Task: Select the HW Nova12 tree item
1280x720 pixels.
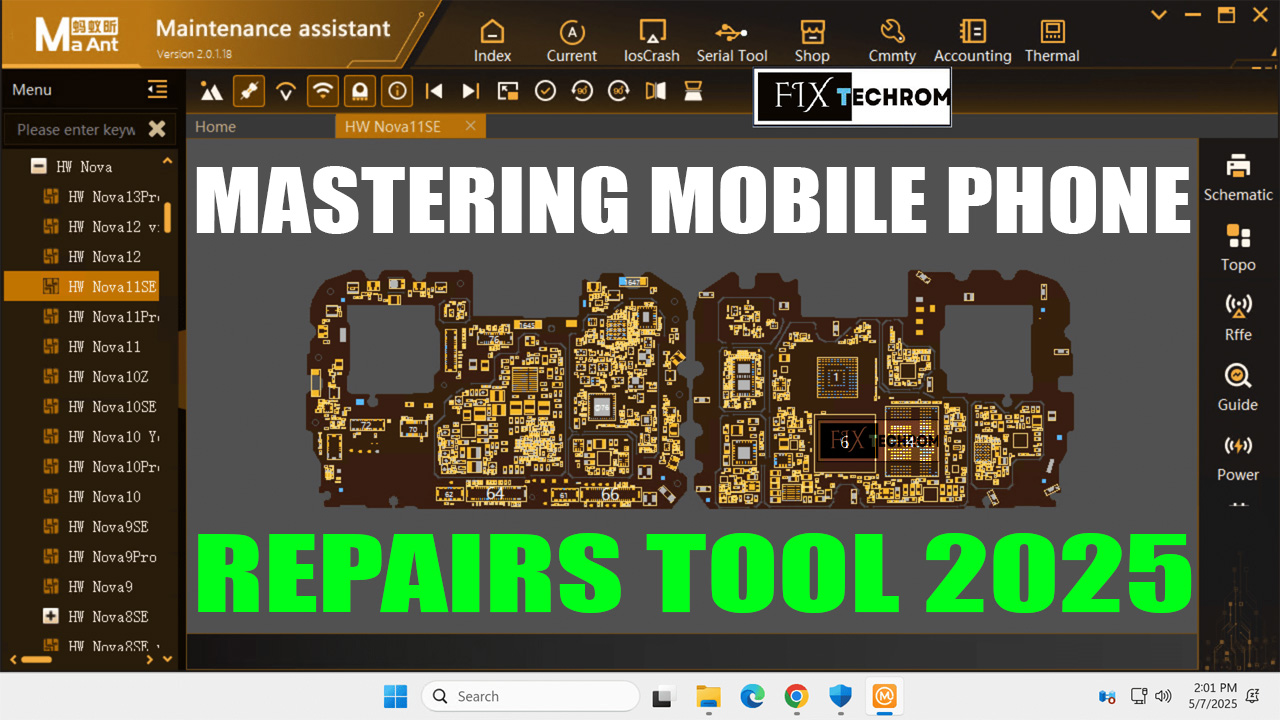Action: (x=92, y=256)
